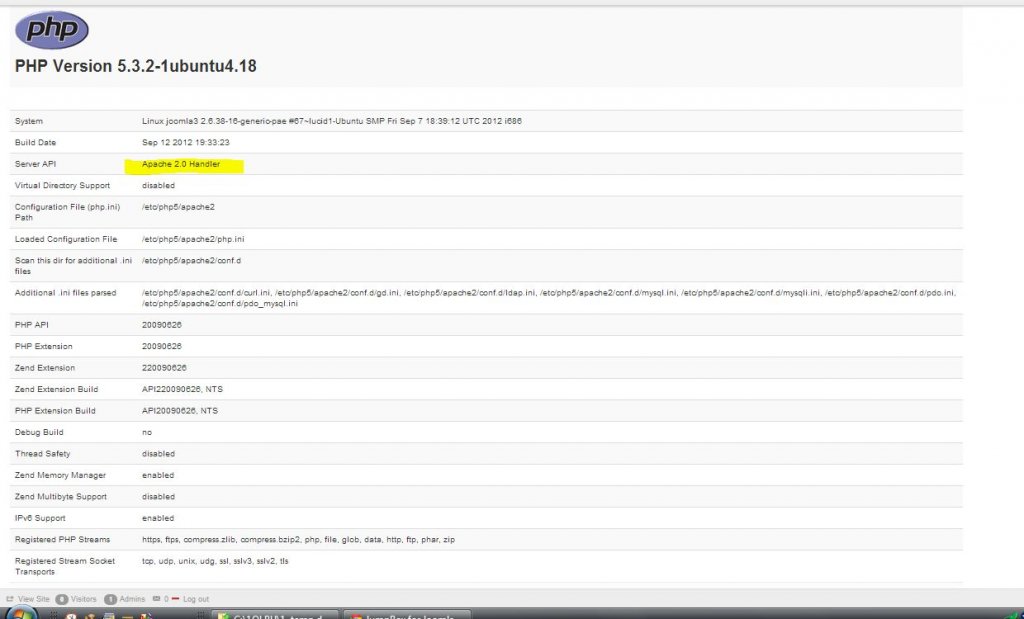The width and height of the screenshot is (1024, 619).
Task: Click the Linux joomla3 system value
Action: click(332, 121)
